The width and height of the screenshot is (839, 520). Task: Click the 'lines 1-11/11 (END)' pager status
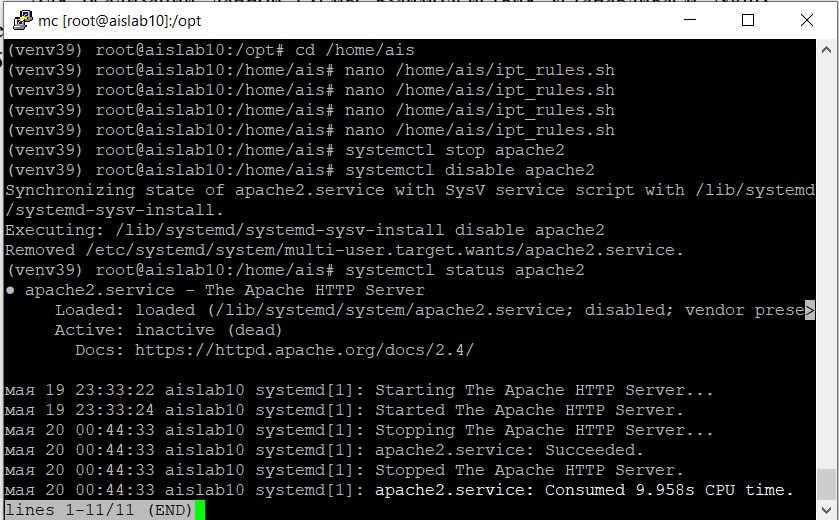(x=99, y=510)
